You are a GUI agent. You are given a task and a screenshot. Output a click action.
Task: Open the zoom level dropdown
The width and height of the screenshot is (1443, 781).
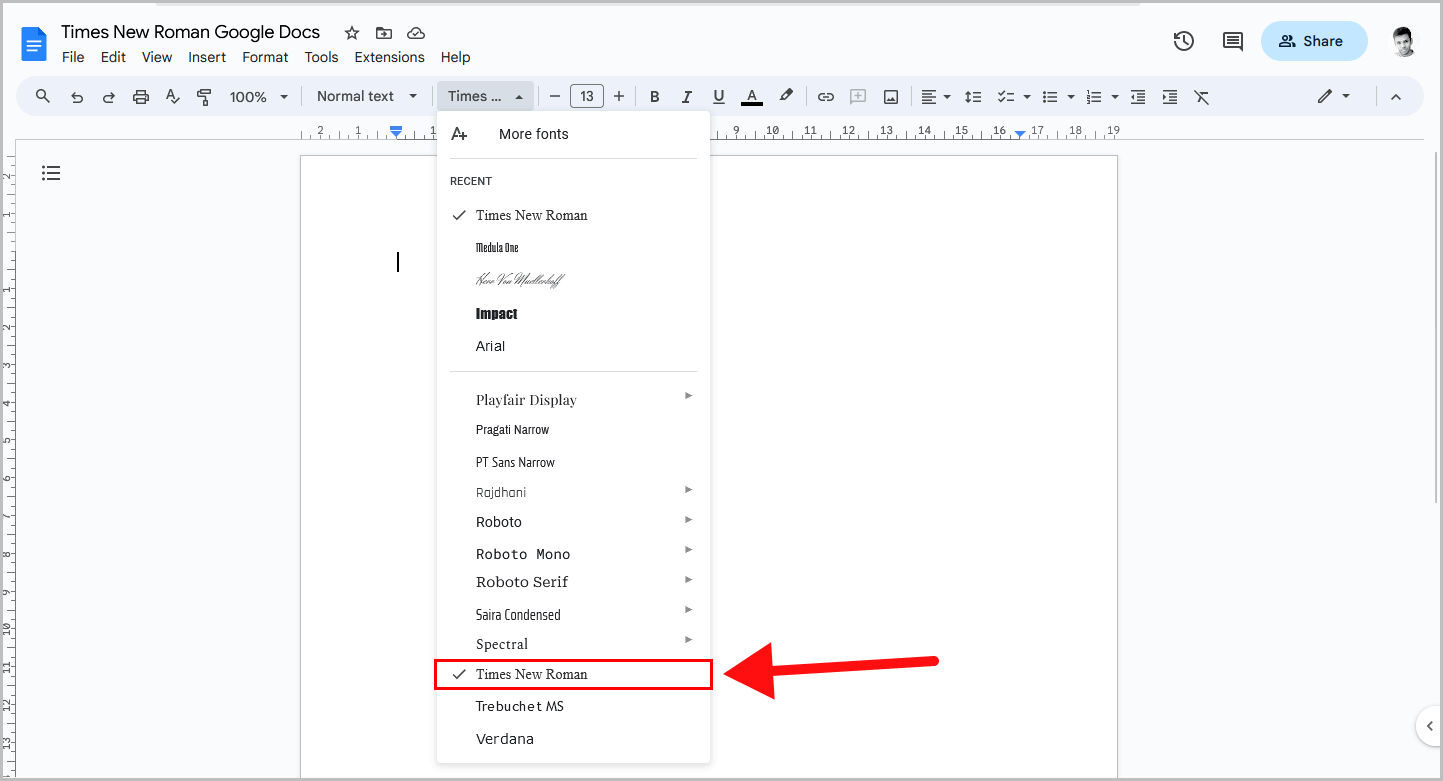pos(258,96)
